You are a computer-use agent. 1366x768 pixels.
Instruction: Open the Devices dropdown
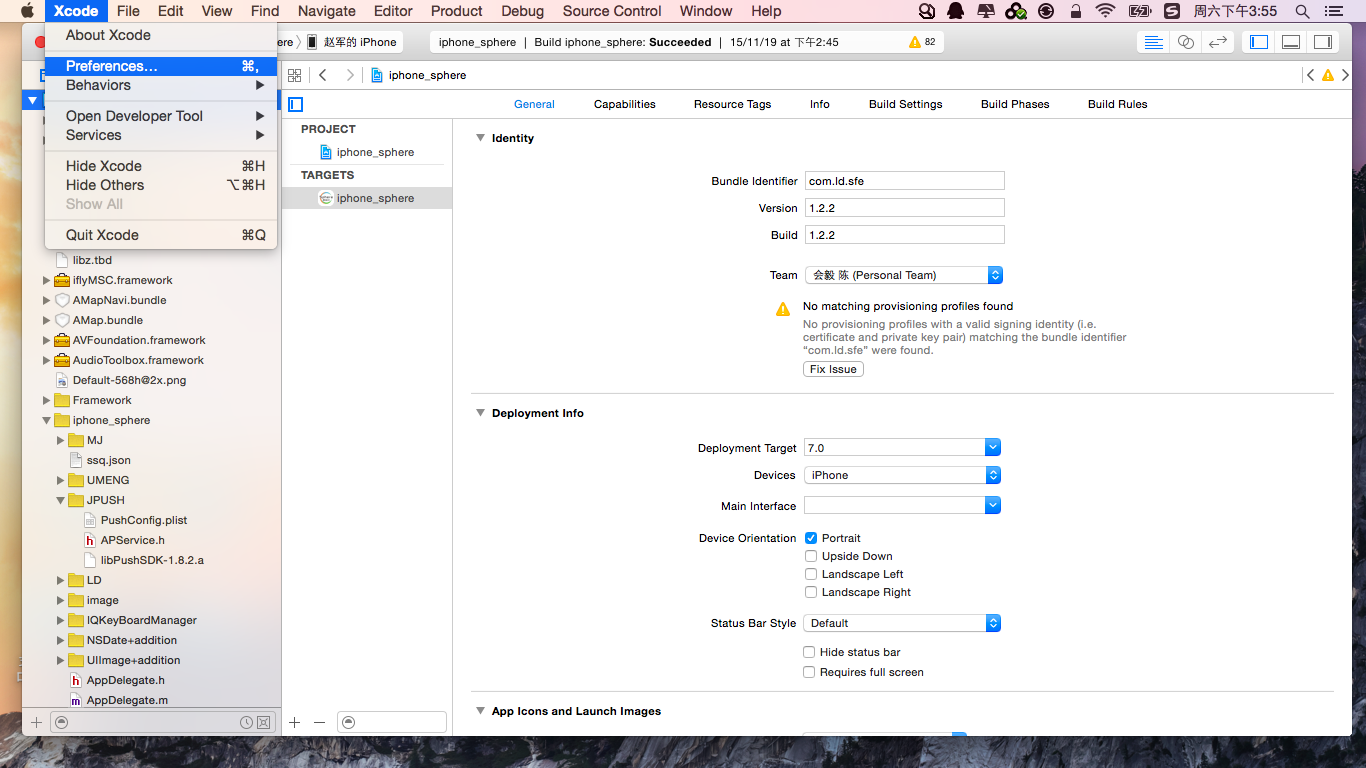pyautogui.click(x=902, y=475)
